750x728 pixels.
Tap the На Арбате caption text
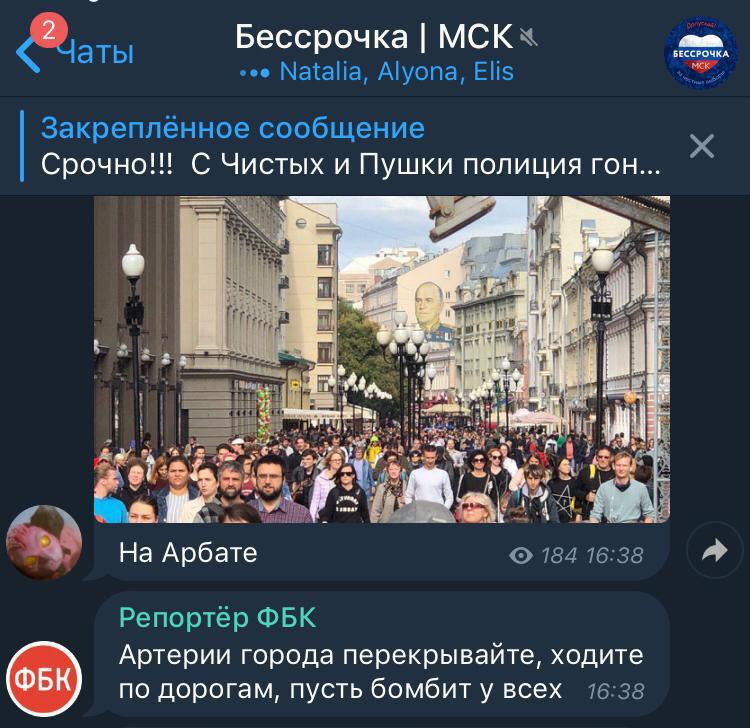(188, 552)
